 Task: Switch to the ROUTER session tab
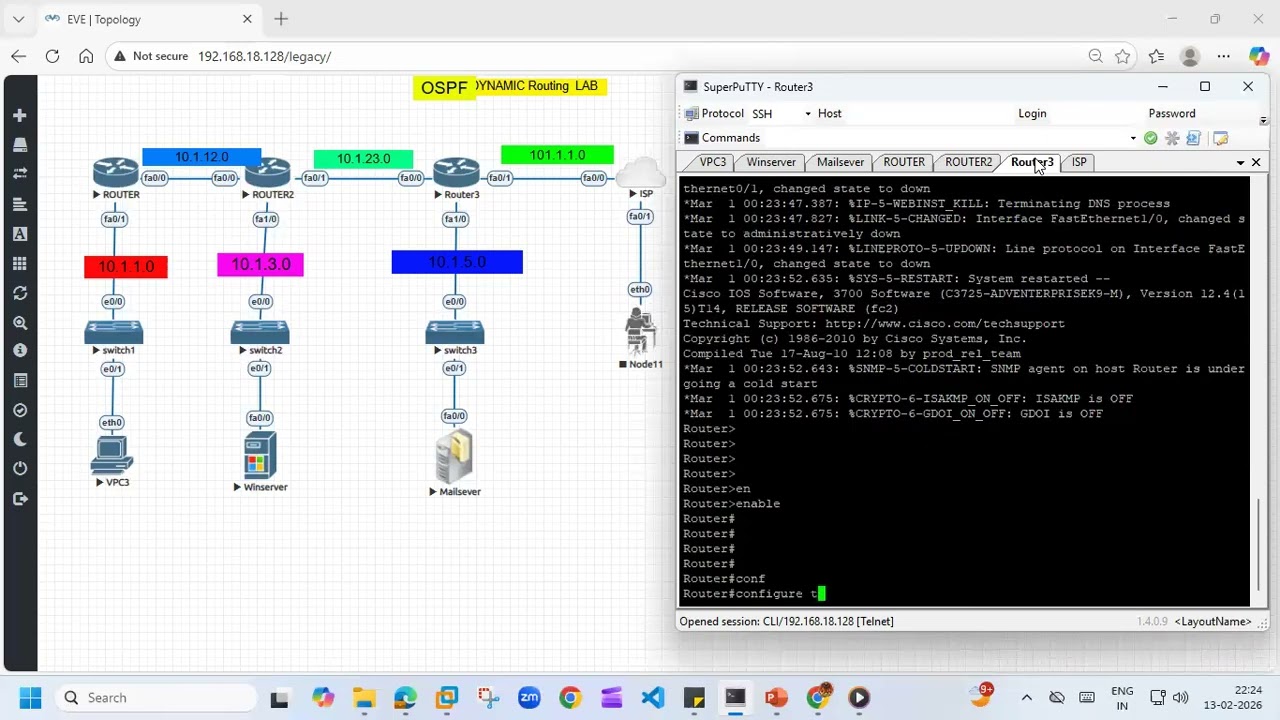click(904, 162)
